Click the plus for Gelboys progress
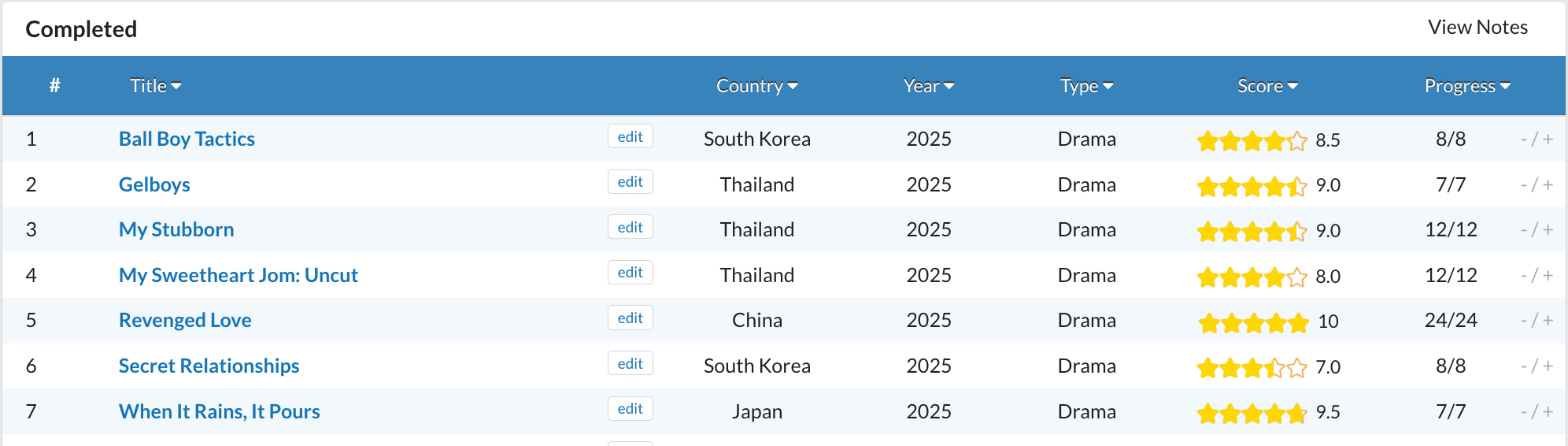 coord(1548,185)
